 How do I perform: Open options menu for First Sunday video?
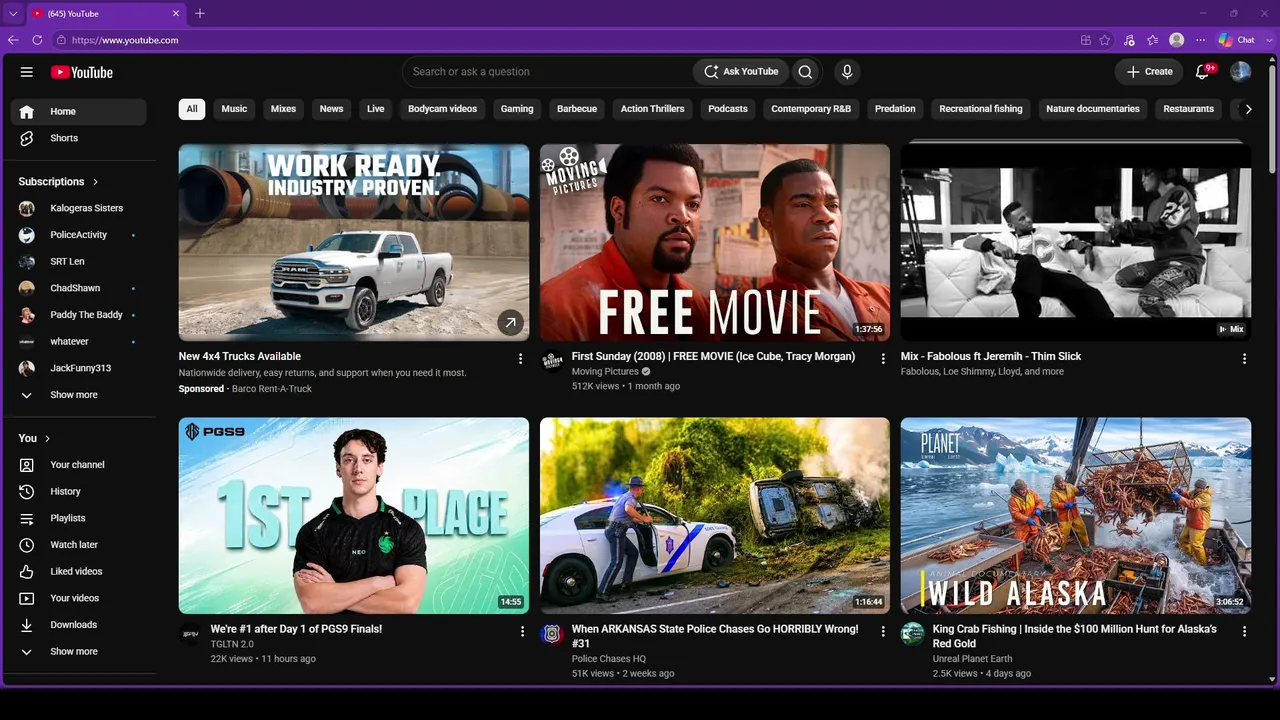pyautogui.click(x=883, y=358)
